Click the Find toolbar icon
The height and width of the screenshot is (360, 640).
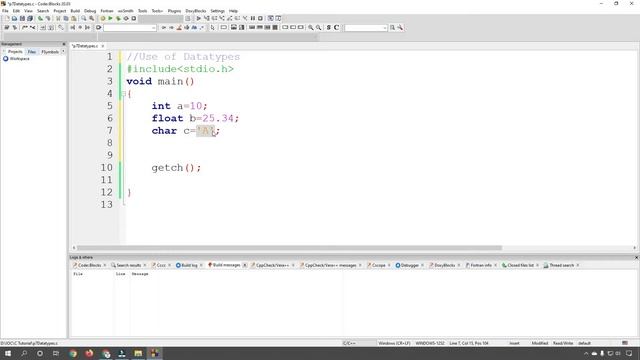(x=84, y=18)
